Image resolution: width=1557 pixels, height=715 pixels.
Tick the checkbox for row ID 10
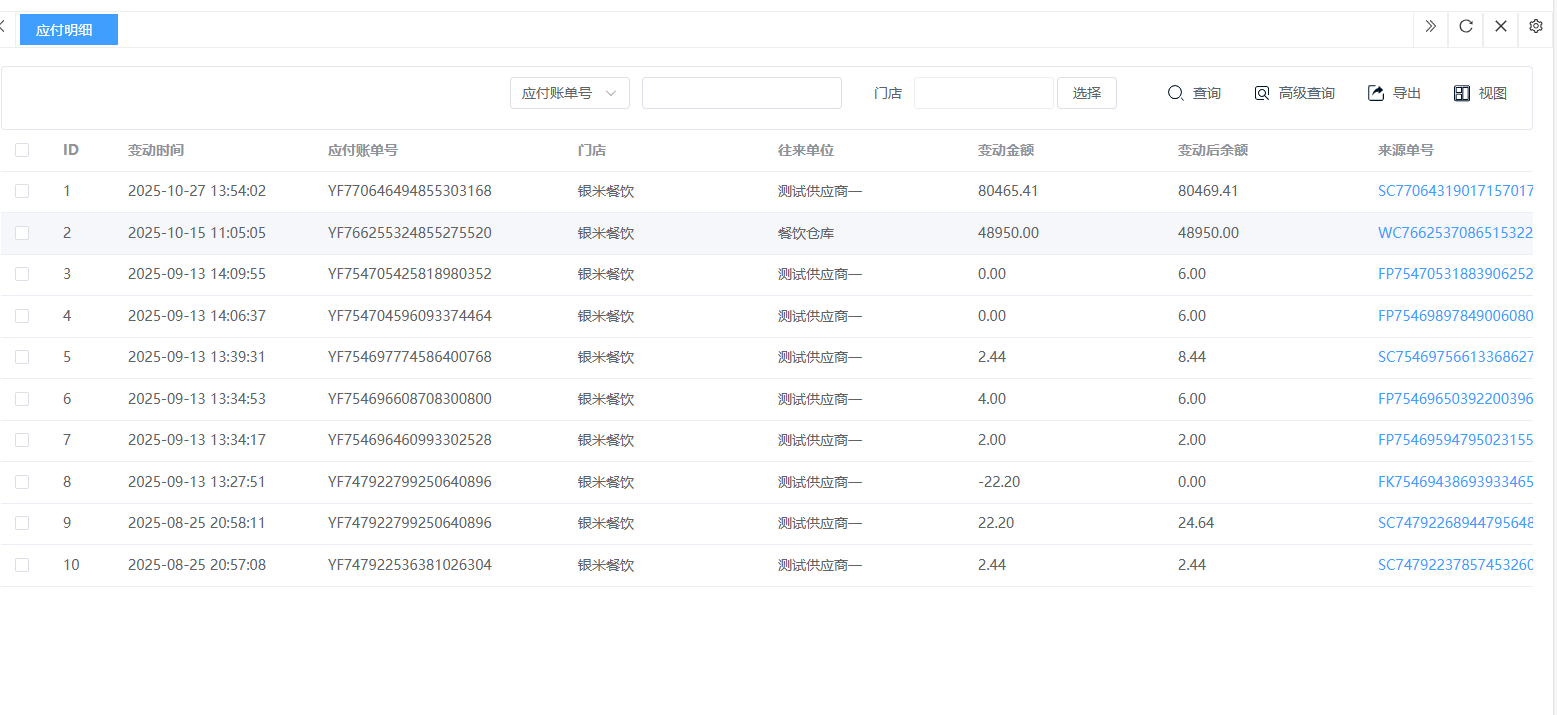22,565
